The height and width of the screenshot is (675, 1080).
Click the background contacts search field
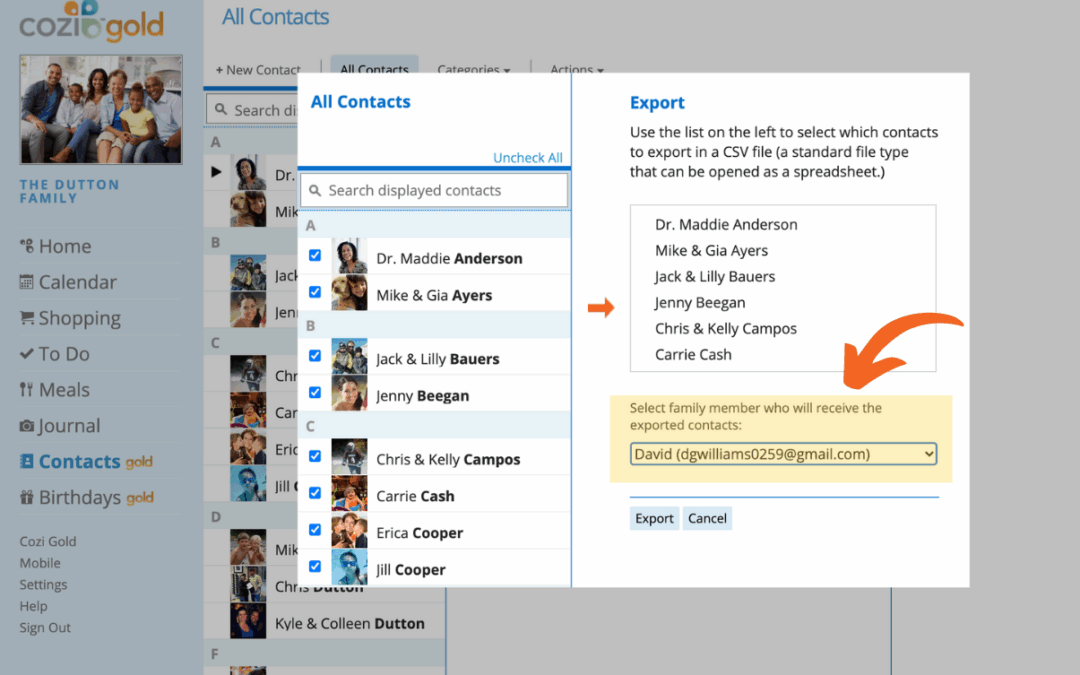pyautogui.click(x=252, y=110)
